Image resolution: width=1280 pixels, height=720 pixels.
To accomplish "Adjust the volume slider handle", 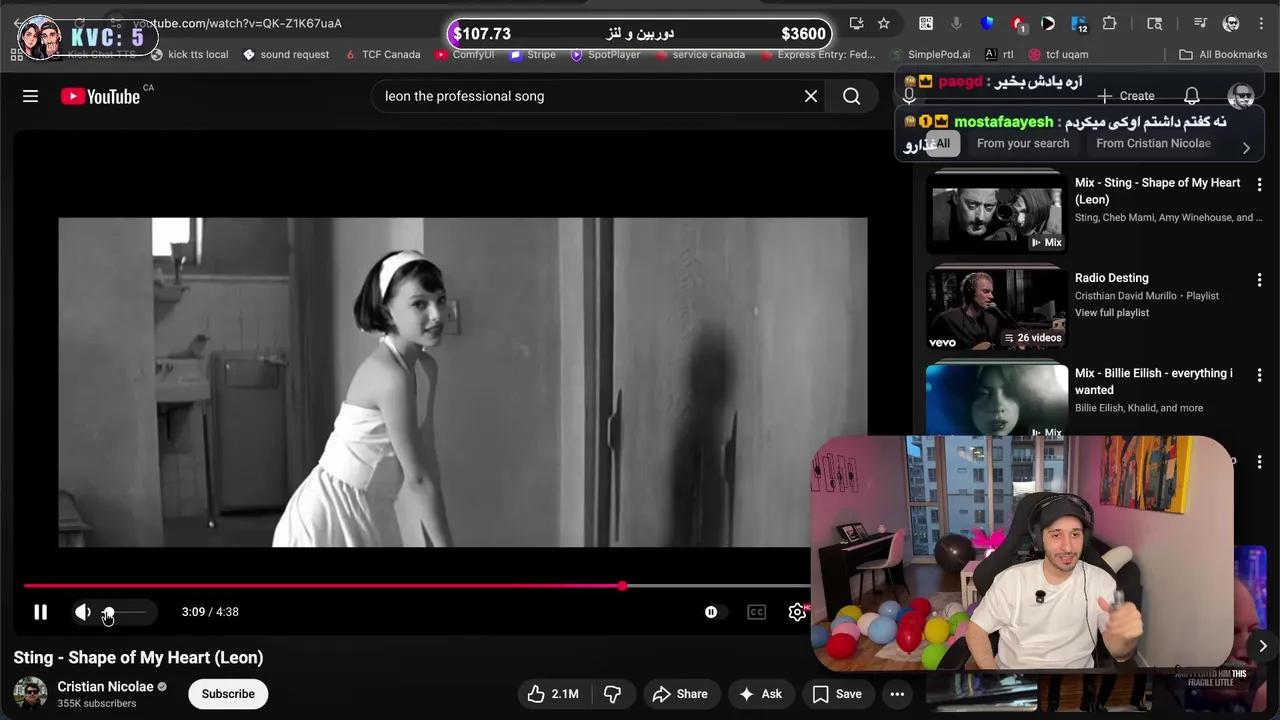I will point(108,612).
